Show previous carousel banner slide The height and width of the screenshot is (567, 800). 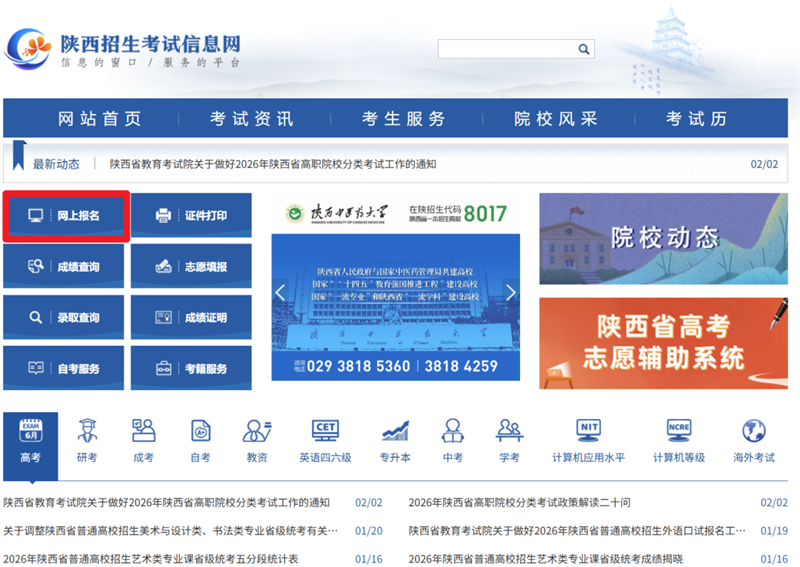pyautogui.click(x=281, y=293)
